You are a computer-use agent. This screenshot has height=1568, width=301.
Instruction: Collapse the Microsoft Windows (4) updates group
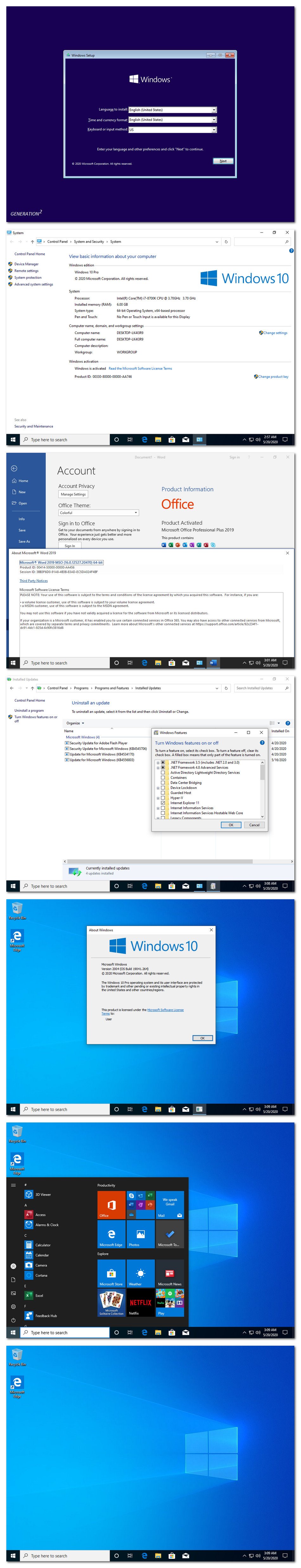point(82,737)
